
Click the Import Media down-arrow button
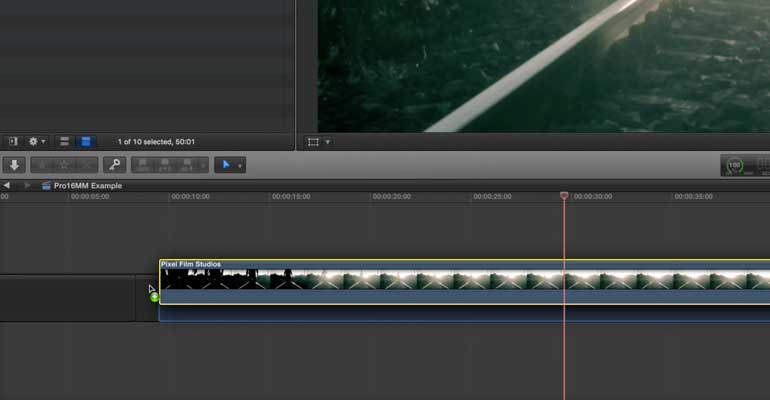click(14, 165)
